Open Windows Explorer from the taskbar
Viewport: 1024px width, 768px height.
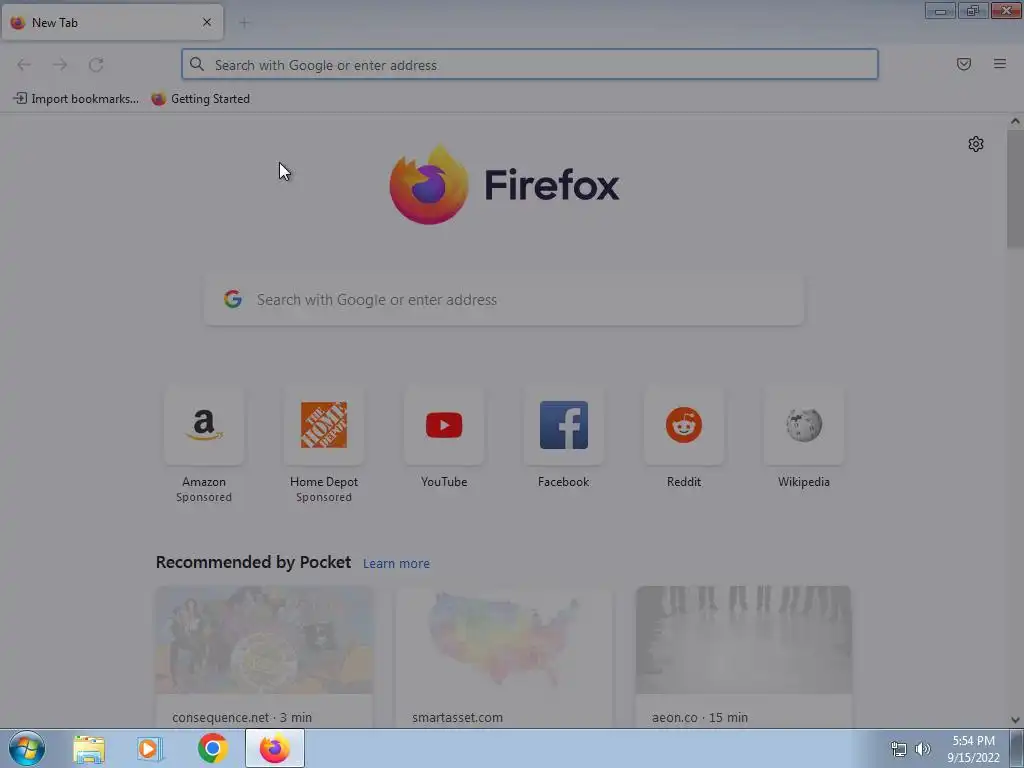89,749
